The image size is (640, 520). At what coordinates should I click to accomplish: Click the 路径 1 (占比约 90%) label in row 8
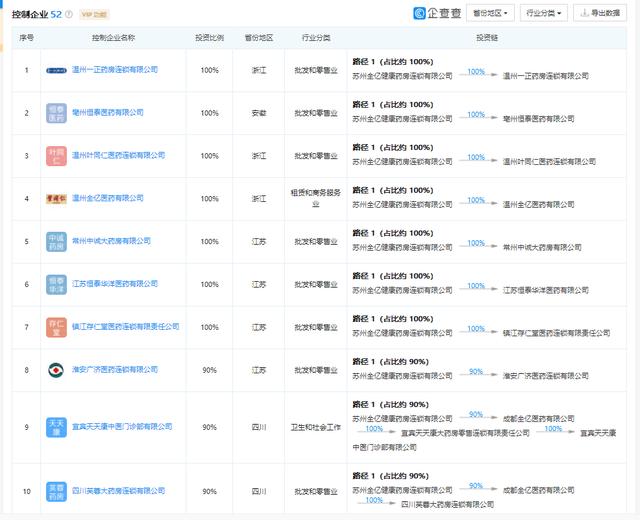(x=391, y=362)
